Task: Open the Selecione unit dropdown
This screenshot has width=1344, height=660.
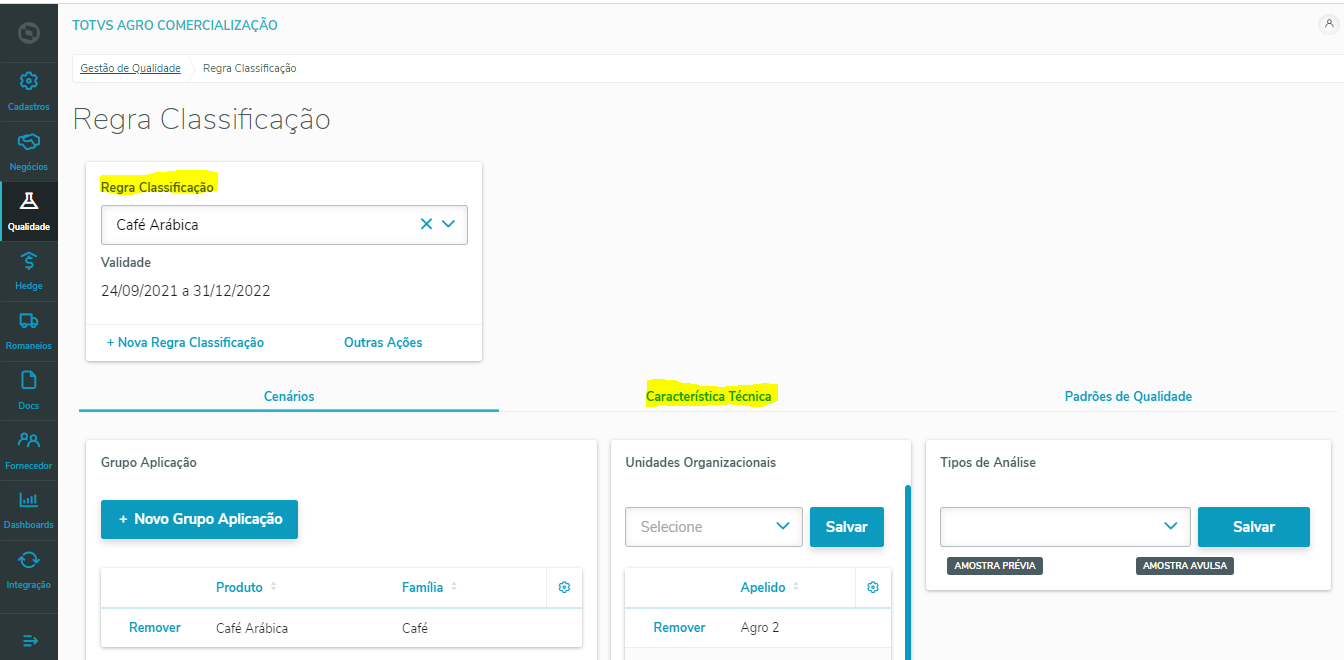Action: click(714, 527)
